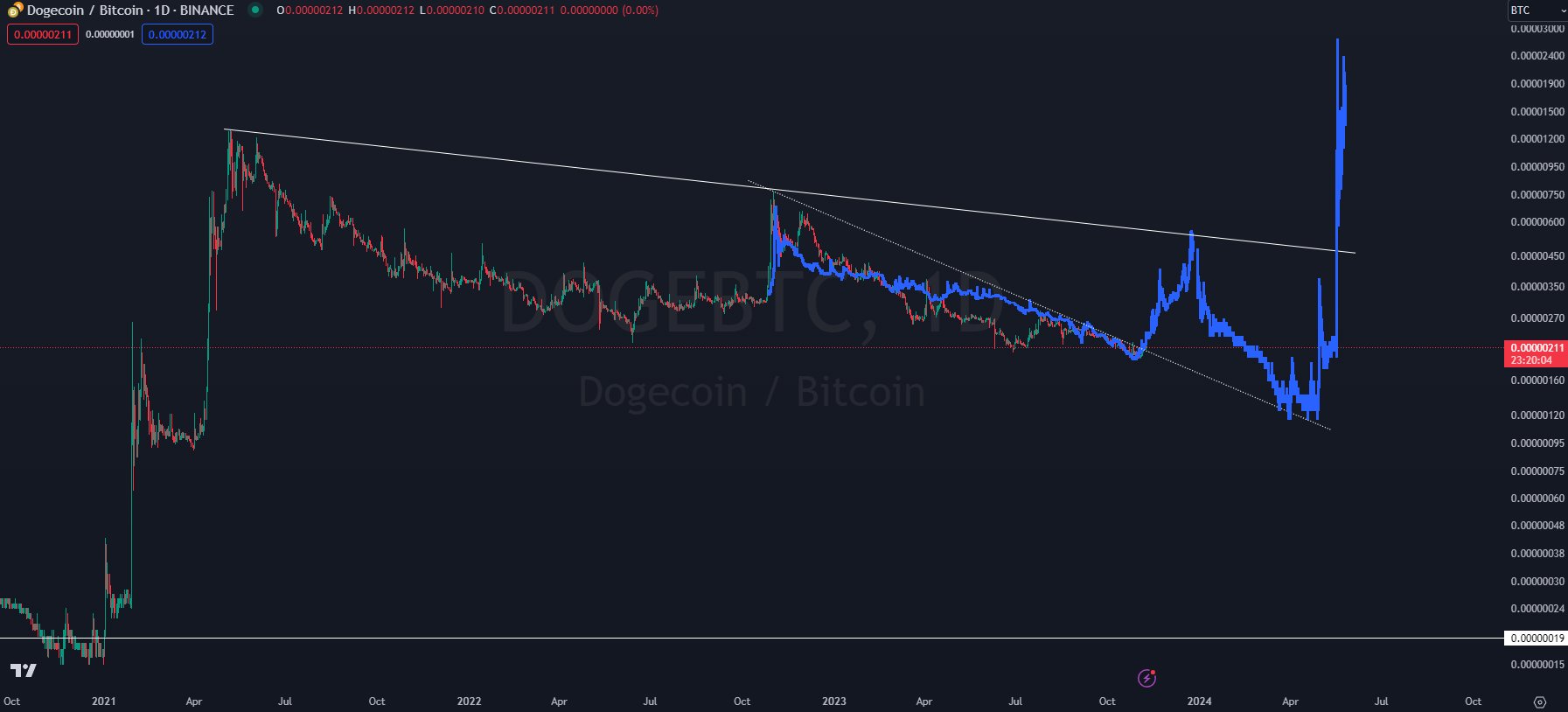1568x712 pixels.
Task: Click the 0.00000120 price axis label
Action: pyautogui.click(x=1537, y=415)
